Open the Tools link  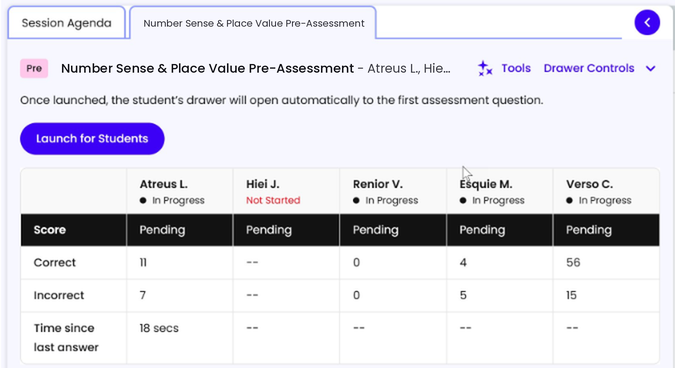(x=516, y=68)
